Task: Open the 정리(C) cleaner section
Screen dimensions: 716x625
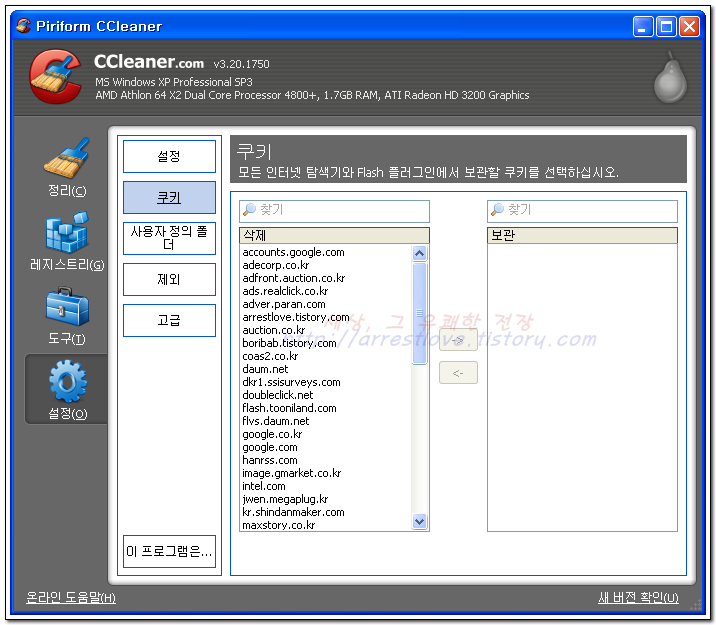Action: (x=67, y=168)
